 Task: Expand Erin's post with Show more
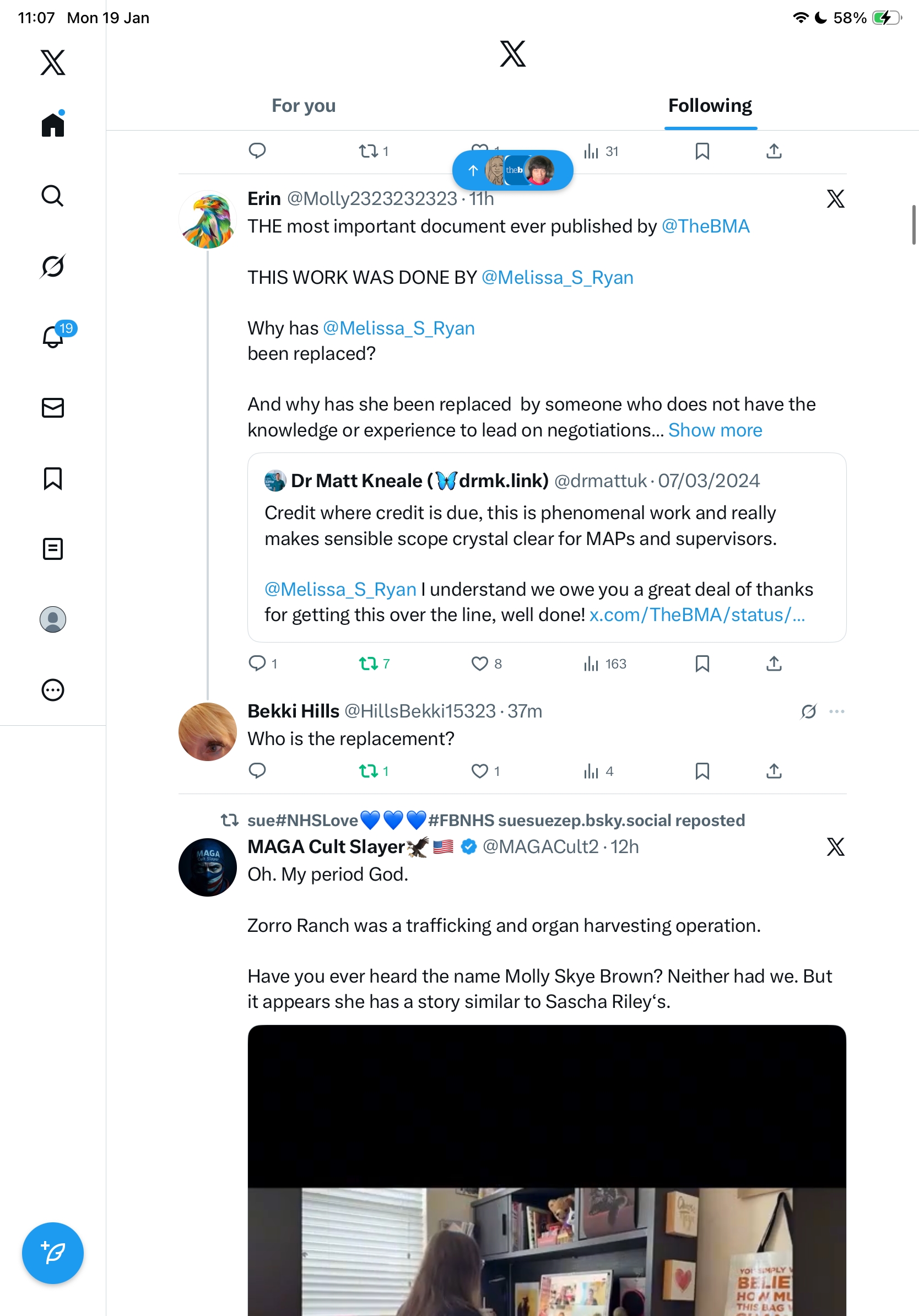tap(715, 430)
